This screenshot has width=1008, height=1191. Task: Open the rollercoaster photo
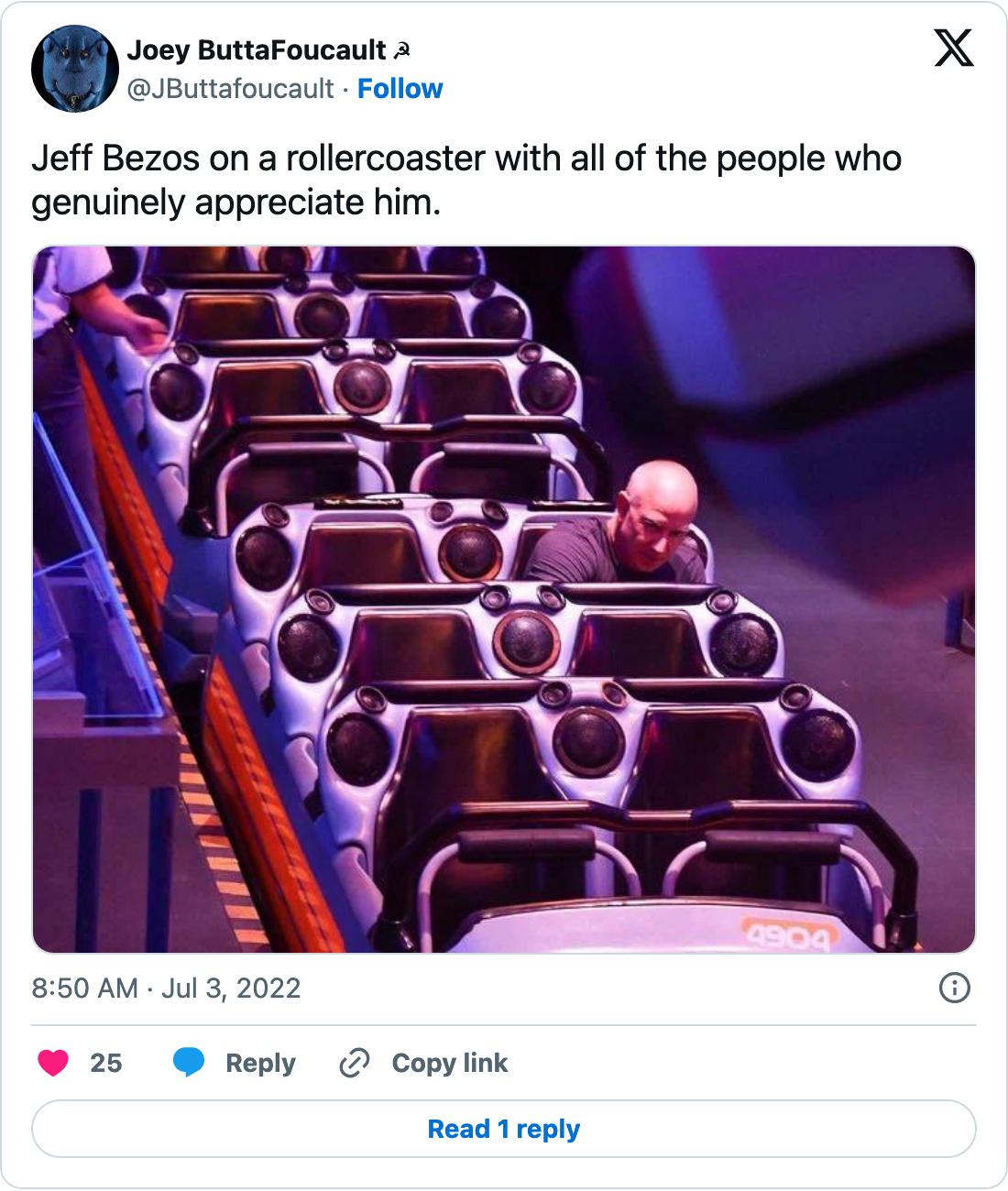[x=504, y=600]
